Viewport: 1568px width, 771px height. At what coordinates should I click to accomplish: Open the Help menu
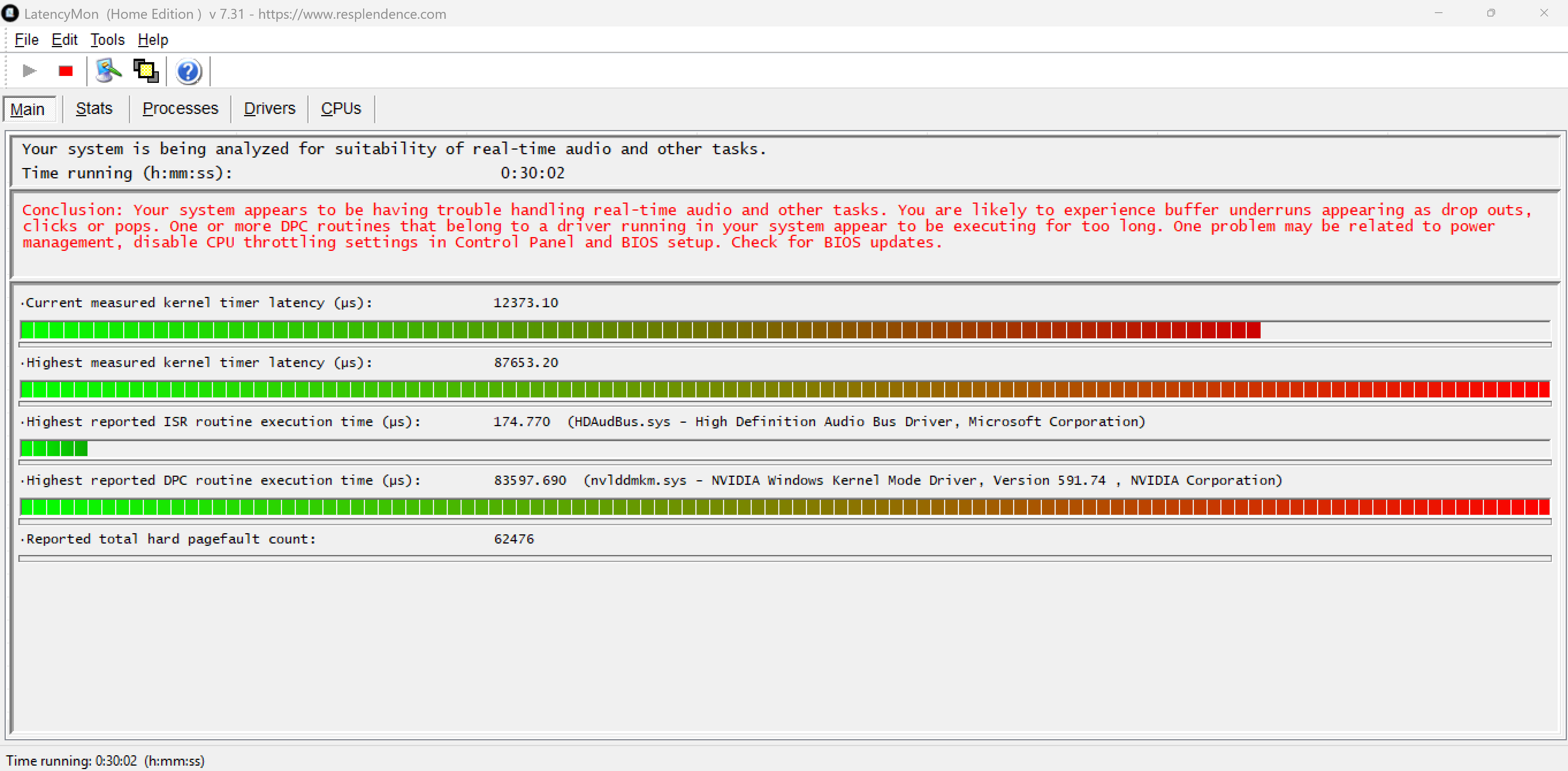tap(153, 40)
